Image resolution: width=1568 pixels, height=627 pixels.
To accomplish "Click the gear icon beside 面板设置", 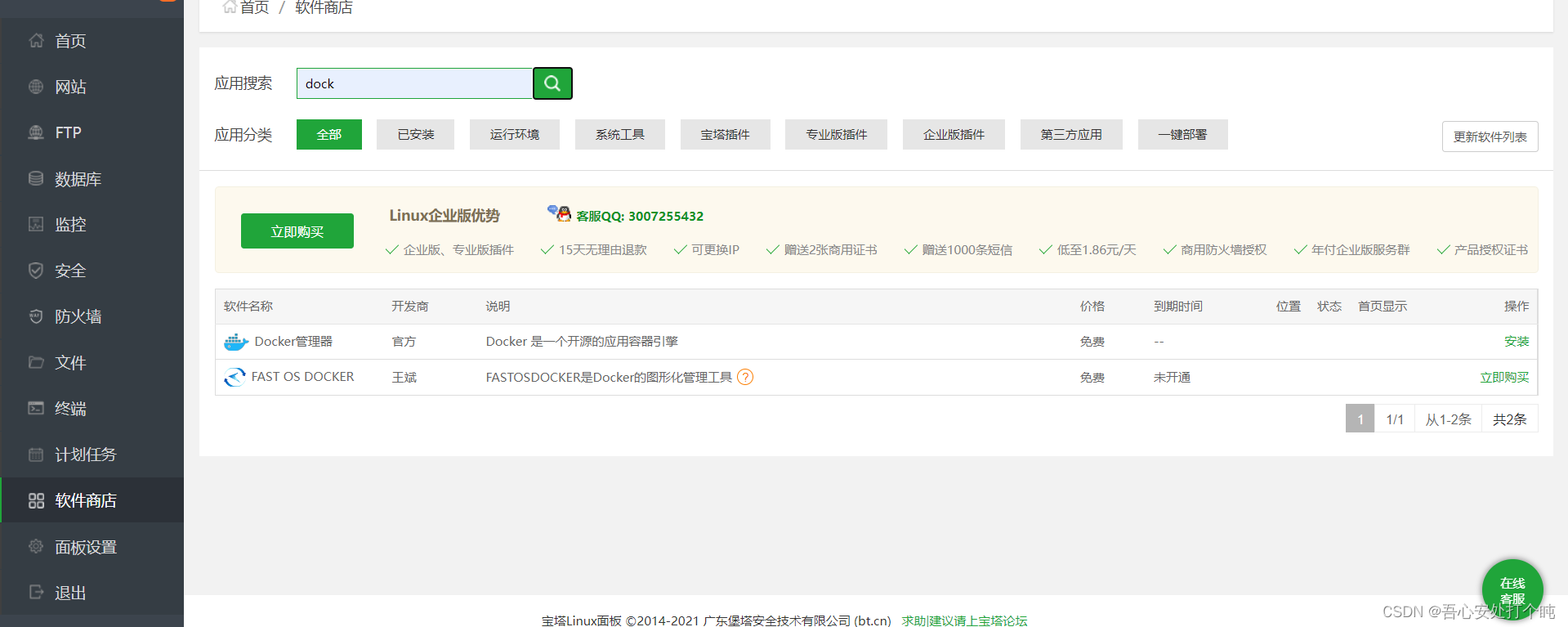I will pyautogui.click(x=36, y=546).
